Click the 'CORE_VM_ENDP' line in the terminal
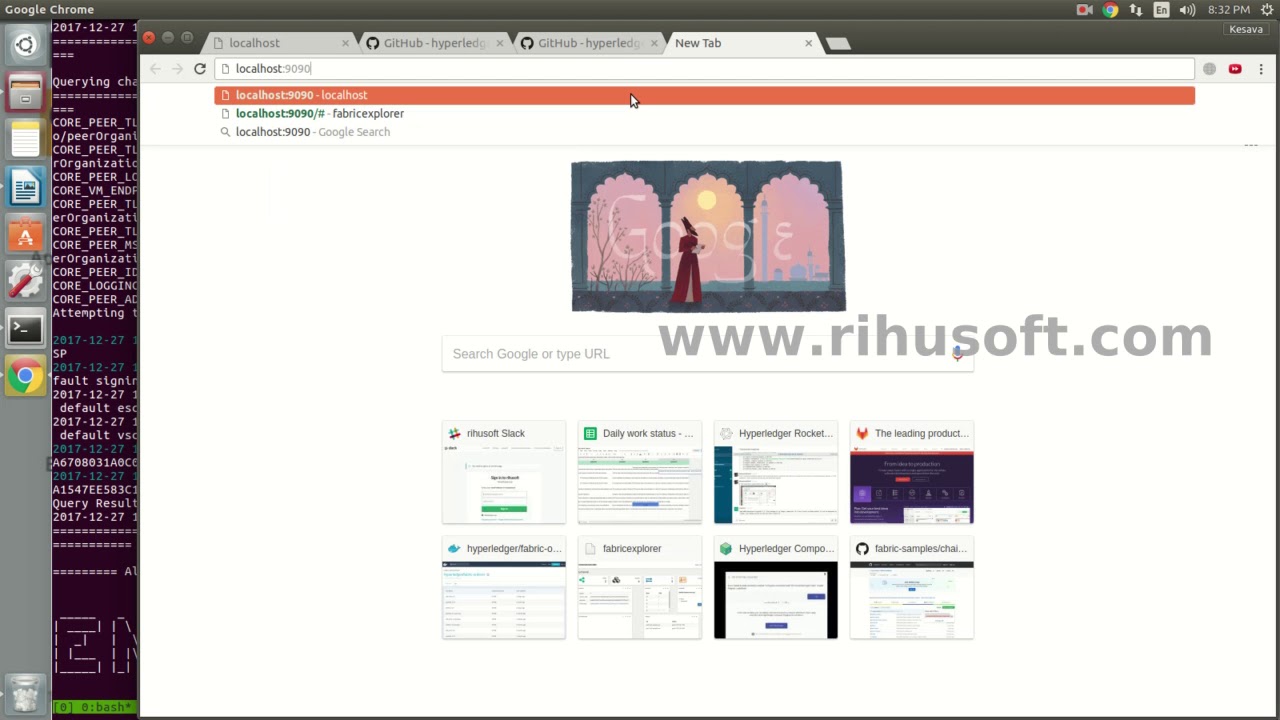 point(95,190)
